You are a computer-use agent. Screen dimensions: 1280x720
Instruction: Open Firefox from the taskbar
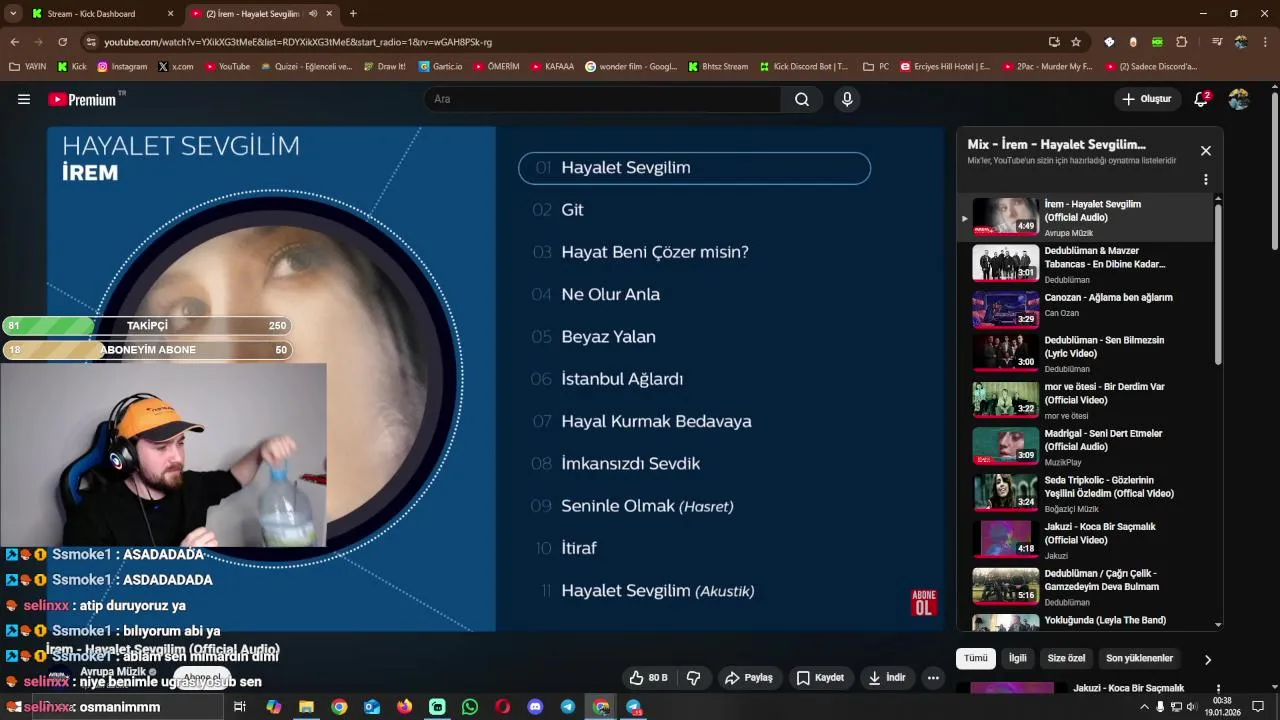click(x=404, y=707)
